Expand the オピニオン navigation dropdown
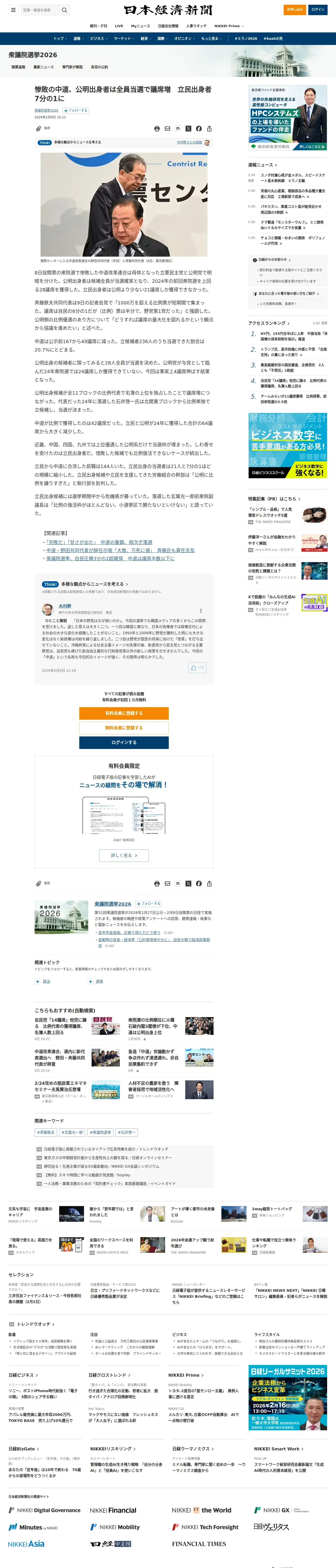The width and height of the screenshot is (336, 1568). click(185, 38)
